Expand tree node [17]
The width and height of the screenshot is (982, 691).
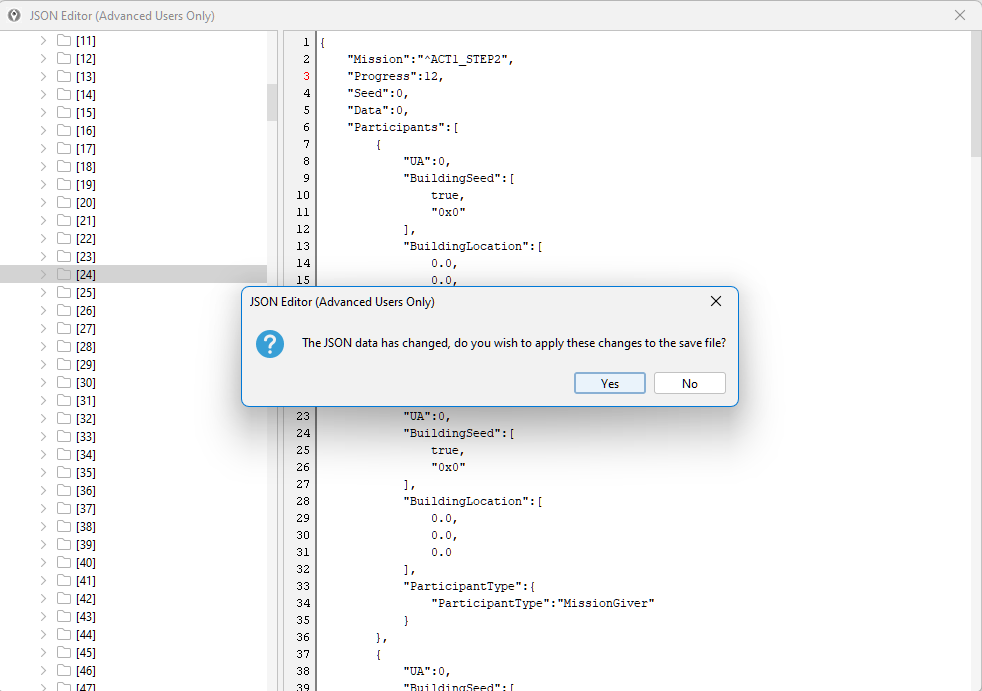pyautogui.click(x=43, y=148)
